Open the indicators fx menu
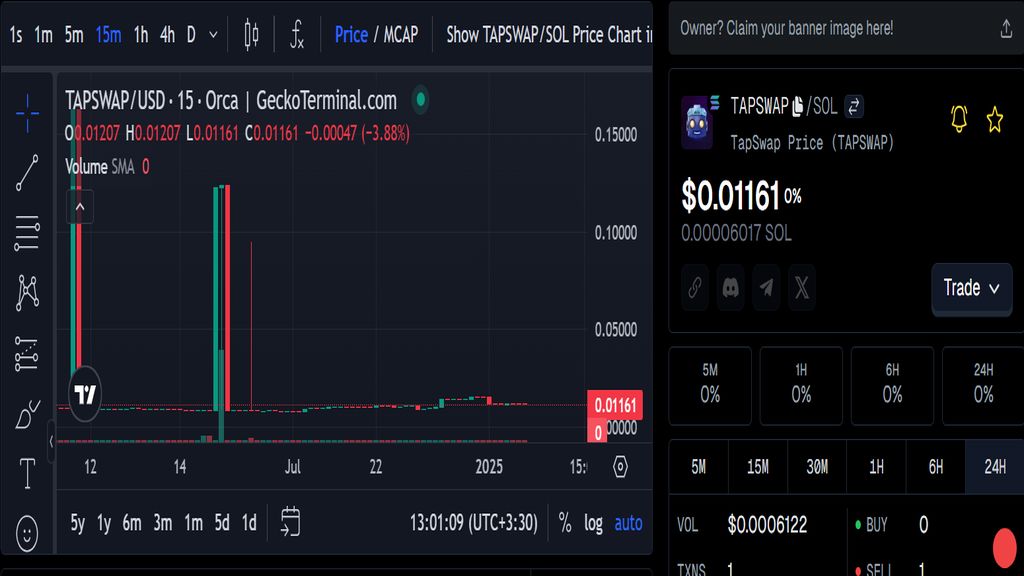This screenshot has width=1024, height=576. pos(297,35)
